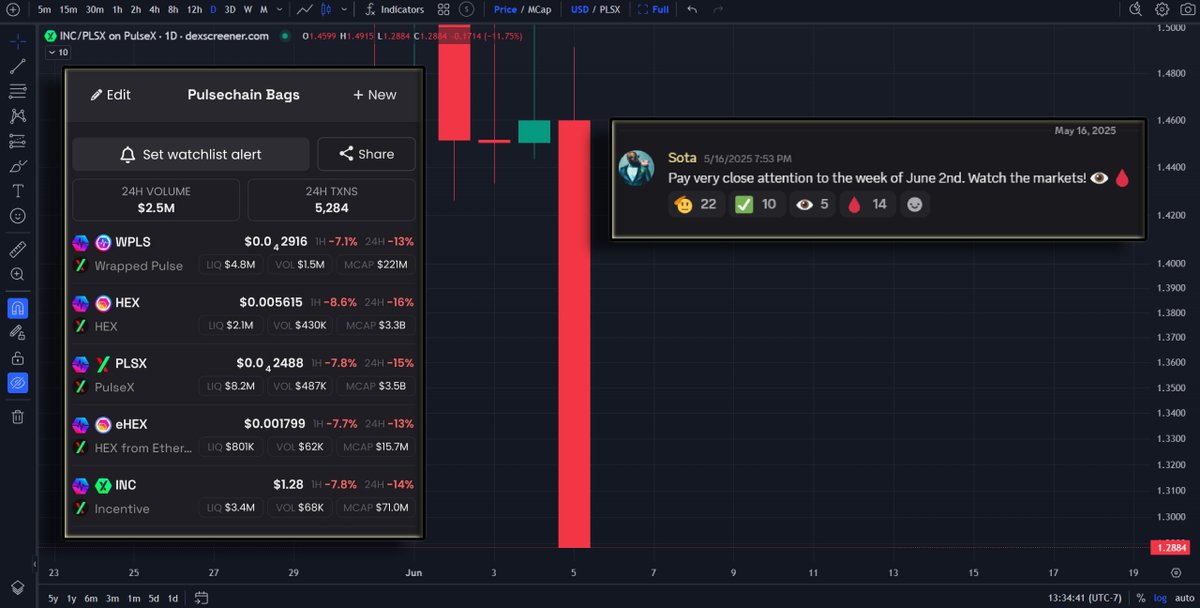Open the HEX token row
The image size is (1200, 608).
[244, 314]
